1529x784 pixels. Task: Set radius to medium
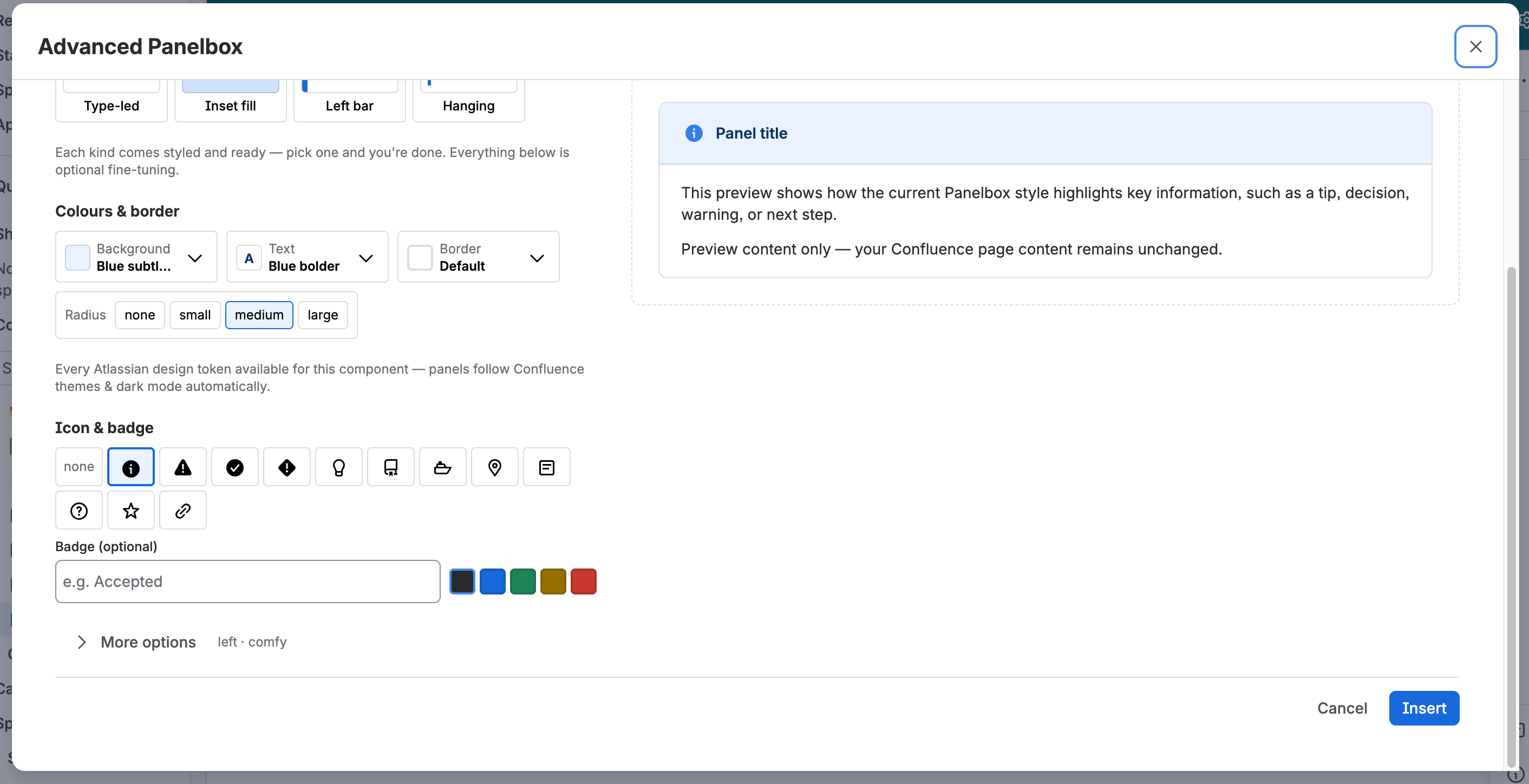259,315
